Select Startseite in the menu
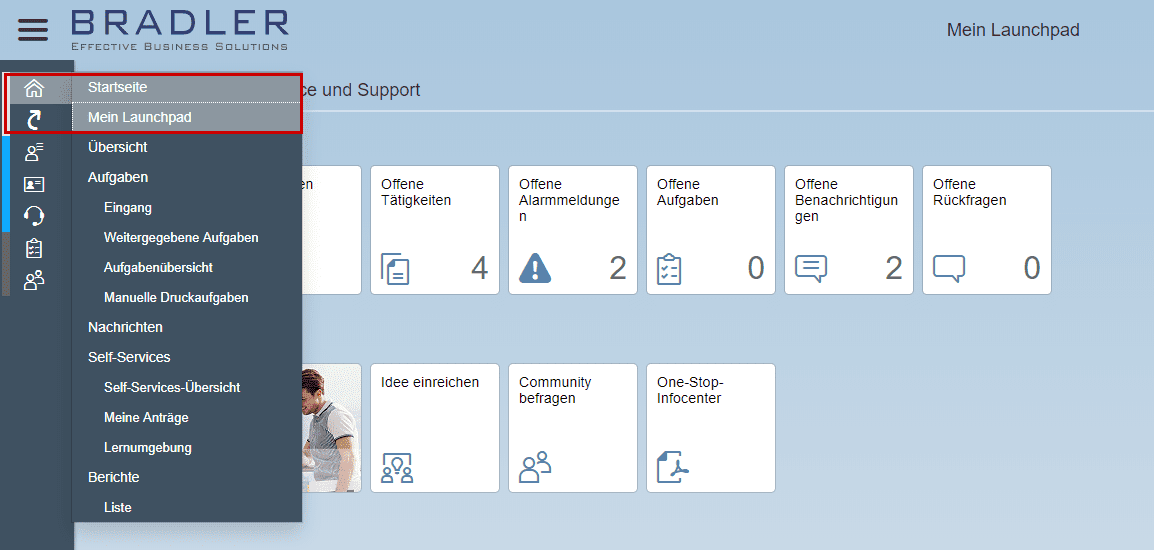The width and height of the screenshot is (1154, 550). pos(187,87)
